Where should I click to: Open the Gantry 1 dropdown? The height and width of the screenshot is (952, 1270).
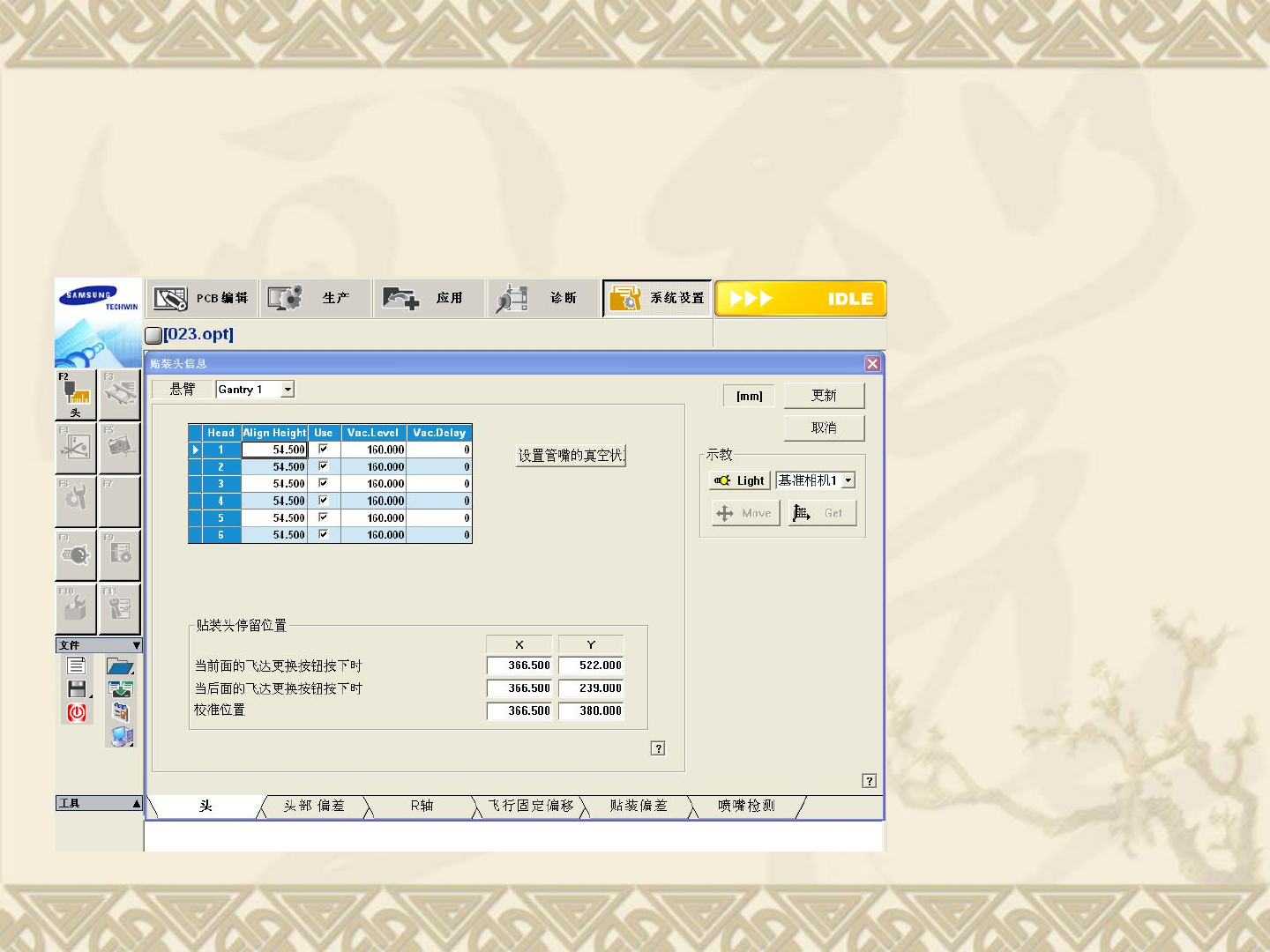point(288,389)
